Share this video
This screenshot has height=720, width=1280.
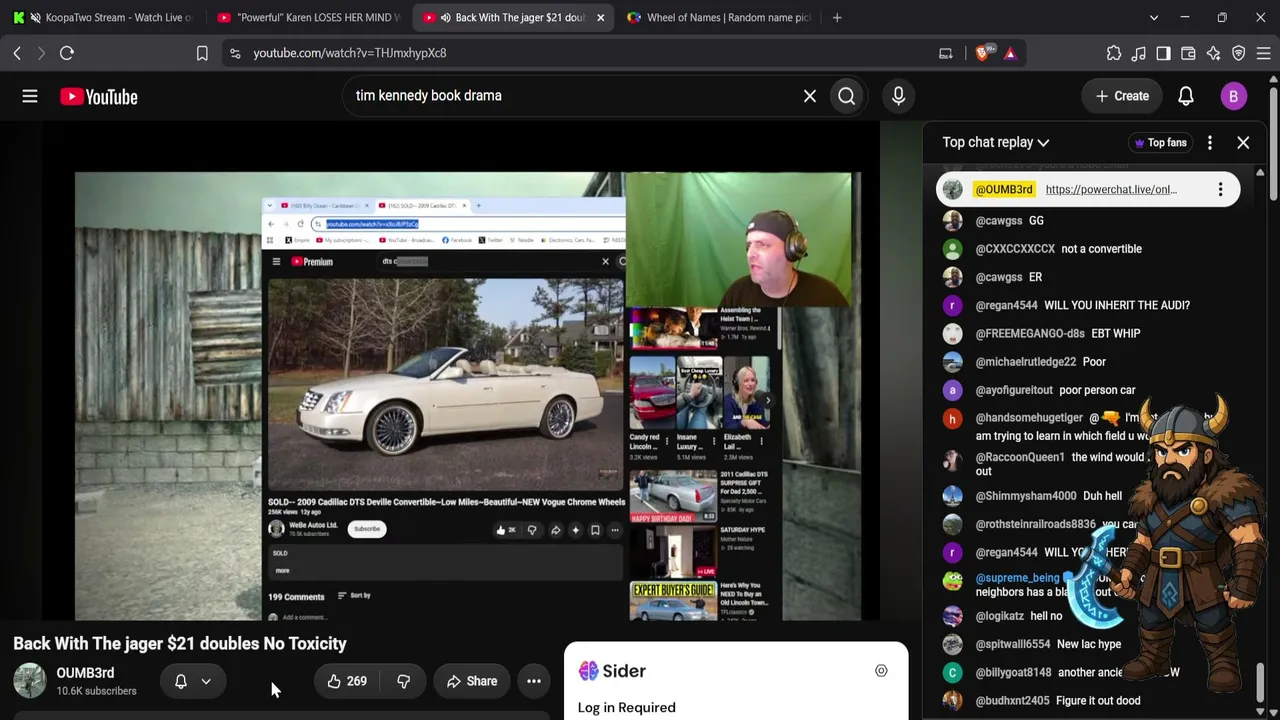[472, 681]
